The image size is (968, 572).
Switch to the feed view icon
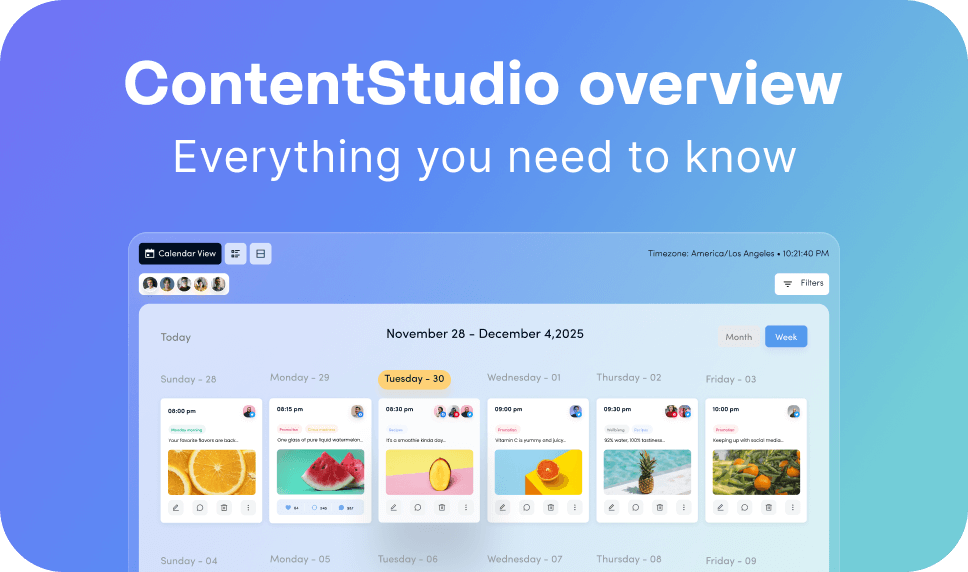pos(260,254)
